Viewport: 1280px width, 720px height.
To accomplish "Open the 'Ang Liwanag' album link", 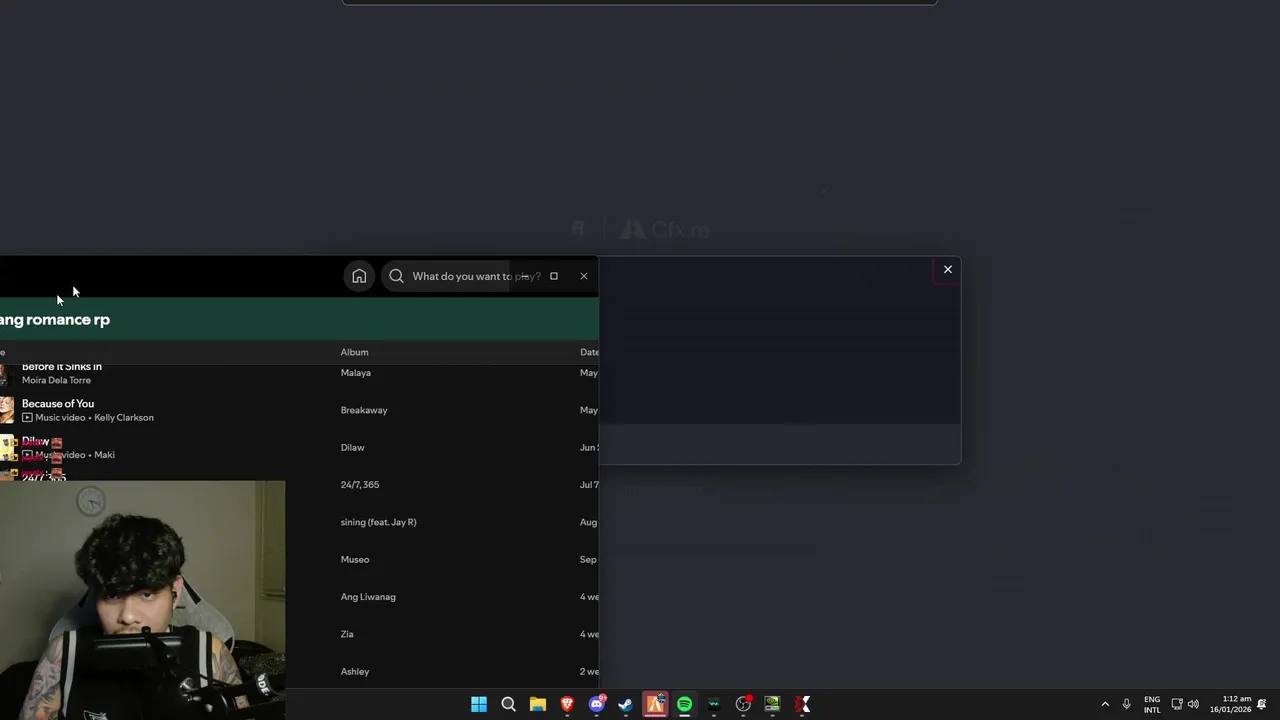I will [367, 597].
